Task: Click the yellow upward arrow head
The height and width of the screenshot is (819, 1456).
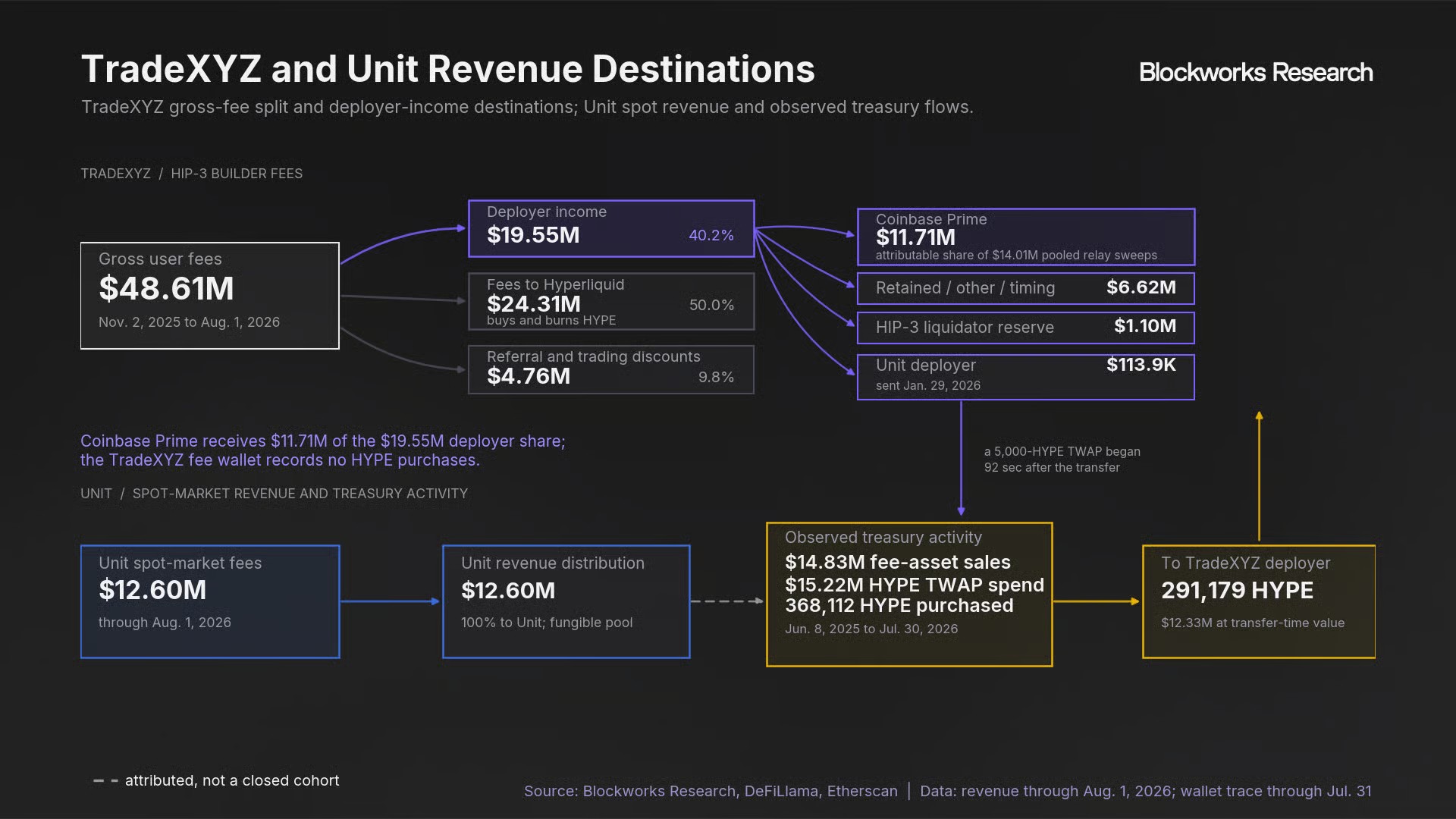Action: tap(1259, 416)
